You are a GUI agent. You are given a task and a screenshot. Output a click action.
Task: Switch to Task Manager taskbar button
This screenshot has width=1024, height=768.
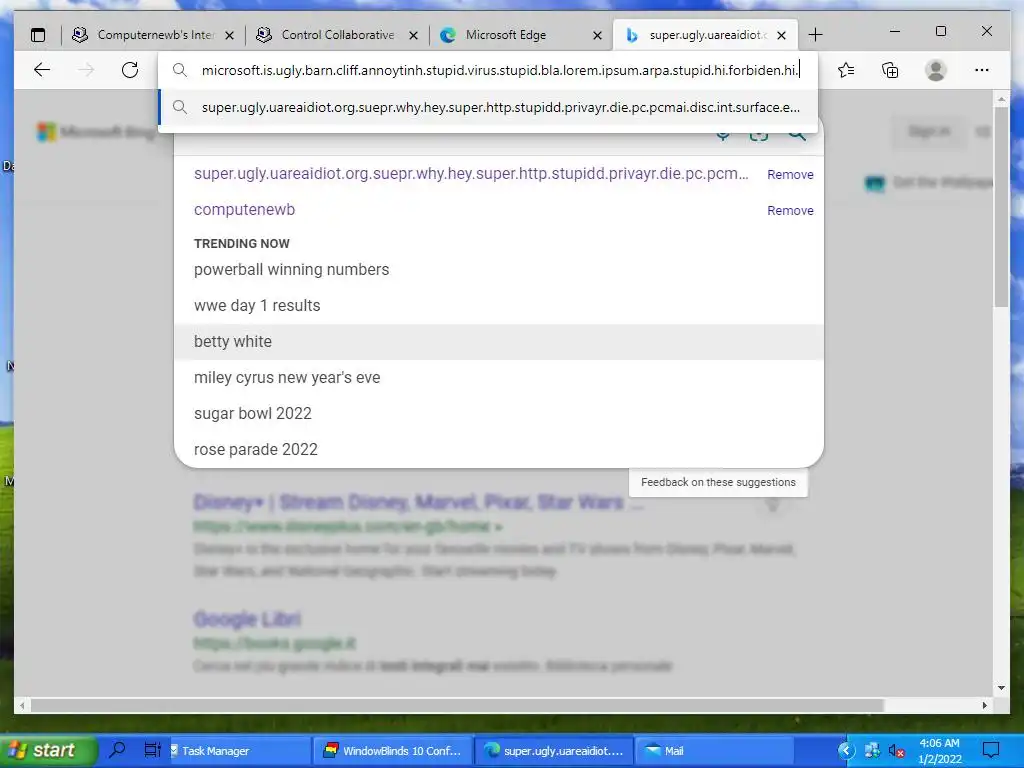click(x=238, y=750)
